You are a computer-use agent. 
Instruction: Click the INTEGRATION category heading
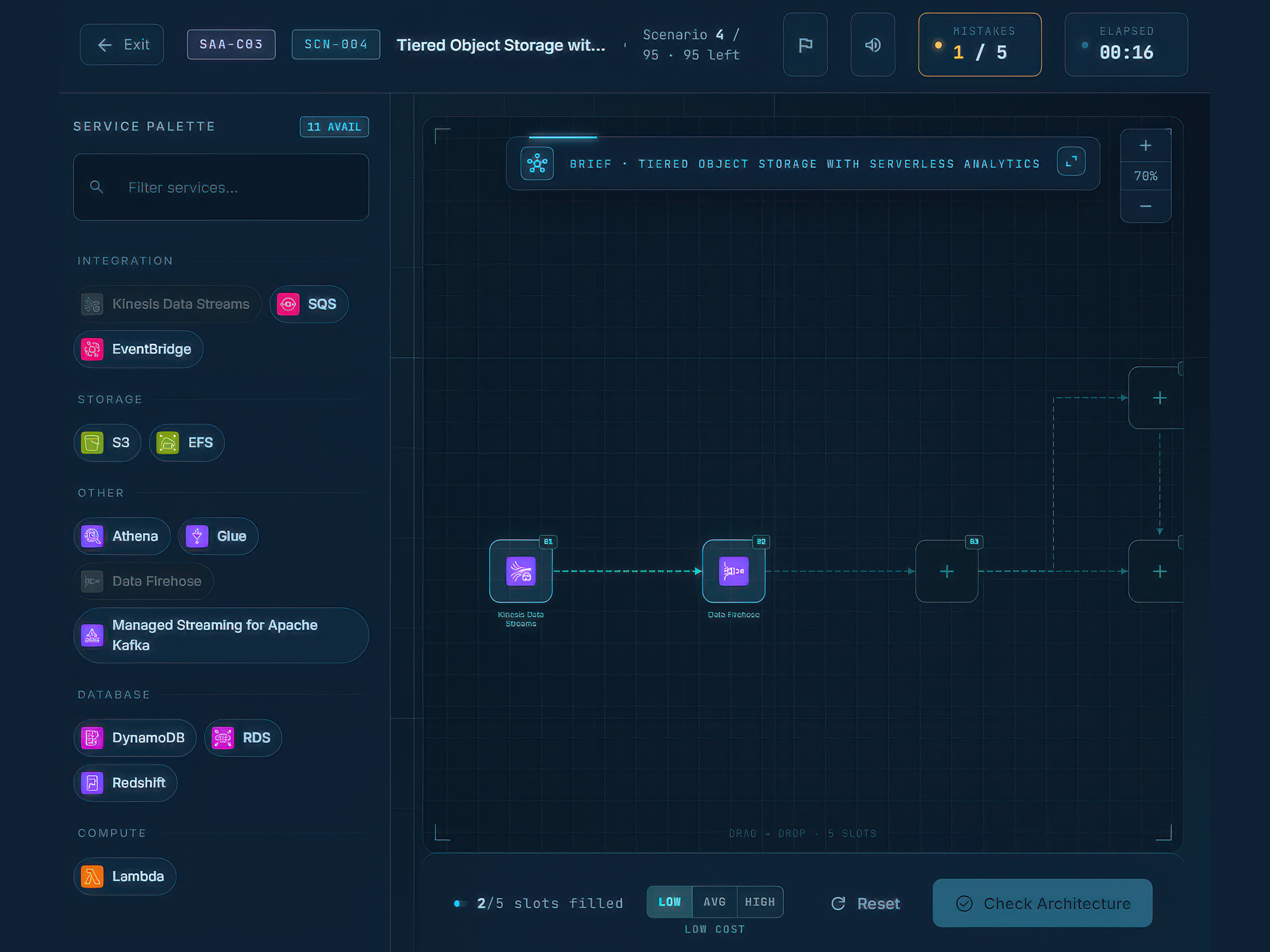(x=125, y=261)
